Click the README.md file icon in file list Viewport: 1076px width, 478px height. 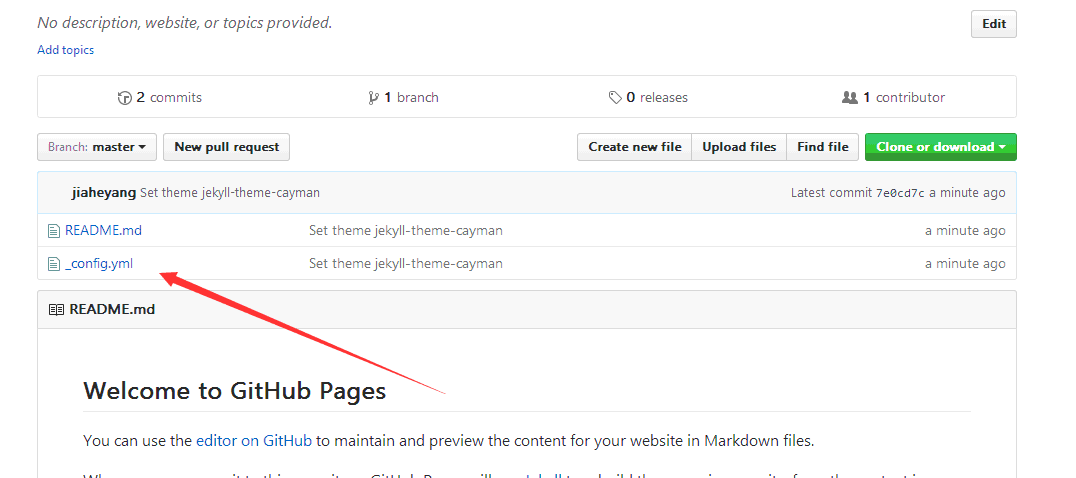(54, 231)
